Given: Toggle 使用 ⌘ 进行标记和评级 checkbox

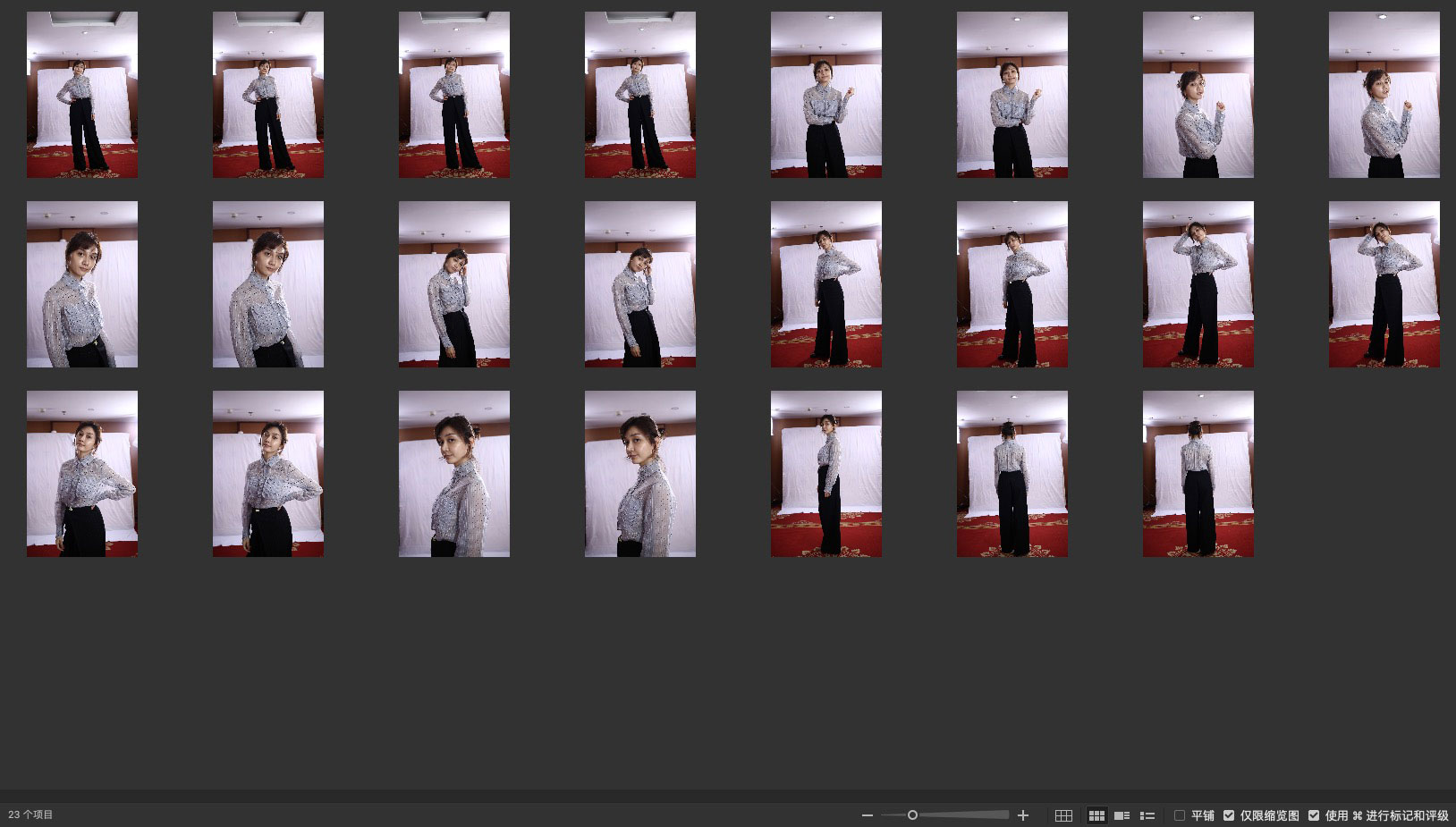Looking at the screenshot, I should [x=1314, y=815].
